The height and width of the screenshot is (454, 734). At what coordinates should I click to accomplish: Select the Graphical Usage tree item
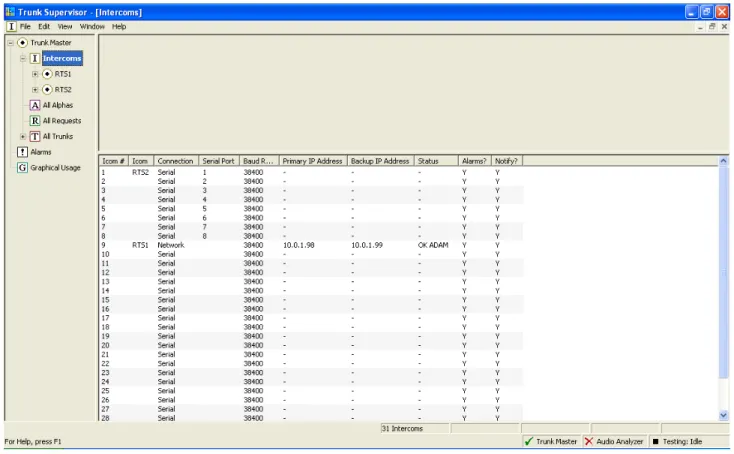coord(55,168)
